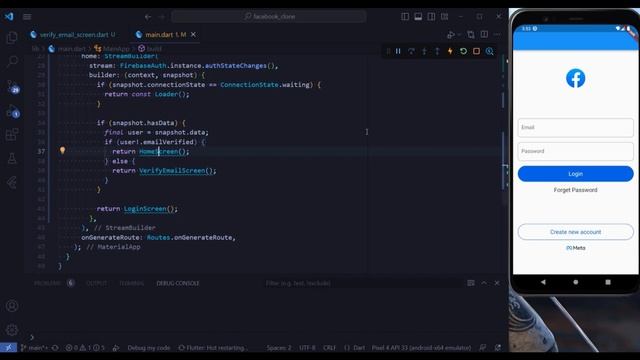
Task: Click errors and warnings count in status bar
Action: [x=85, y=348]
